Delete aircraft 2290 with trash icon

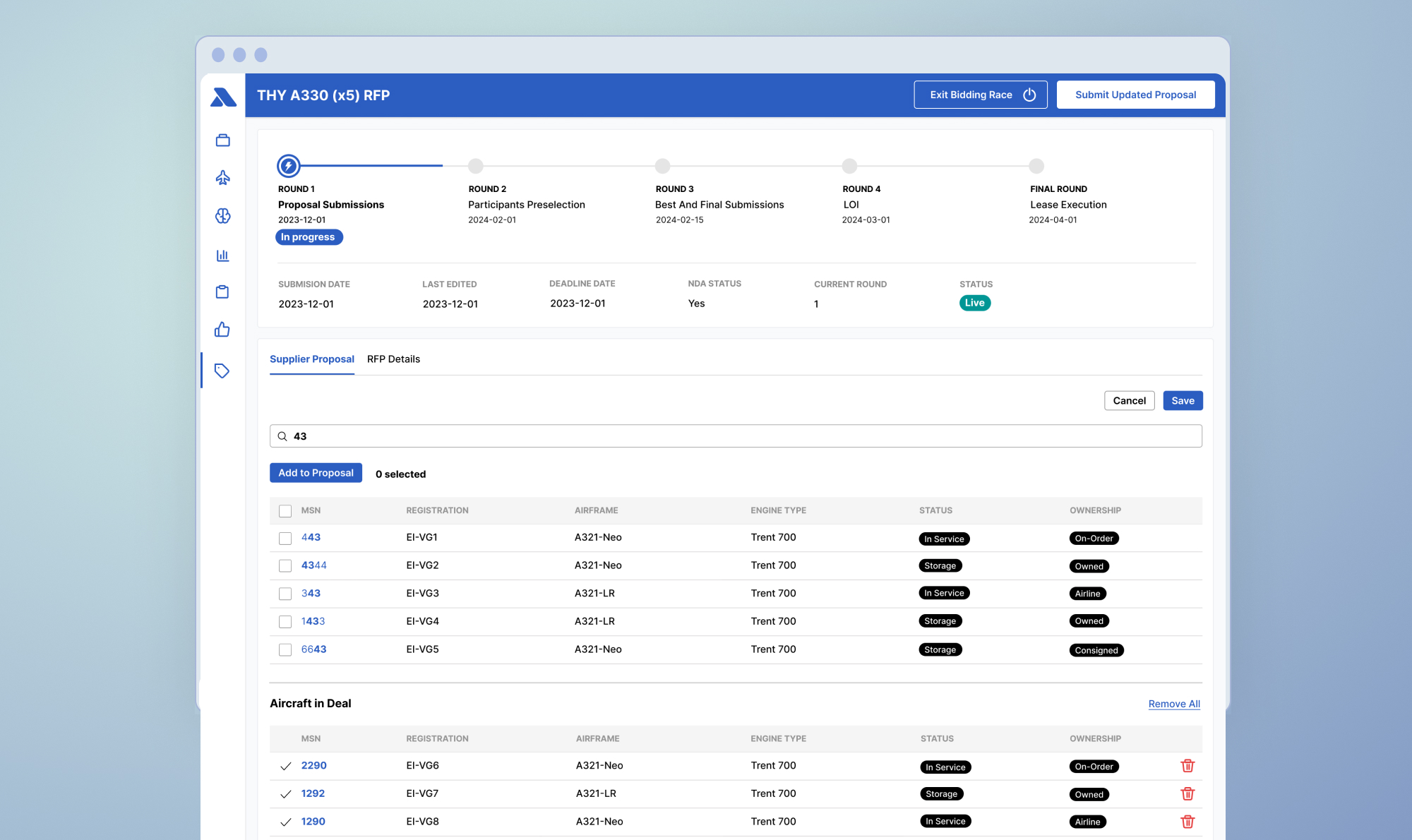coord(1187,766)
